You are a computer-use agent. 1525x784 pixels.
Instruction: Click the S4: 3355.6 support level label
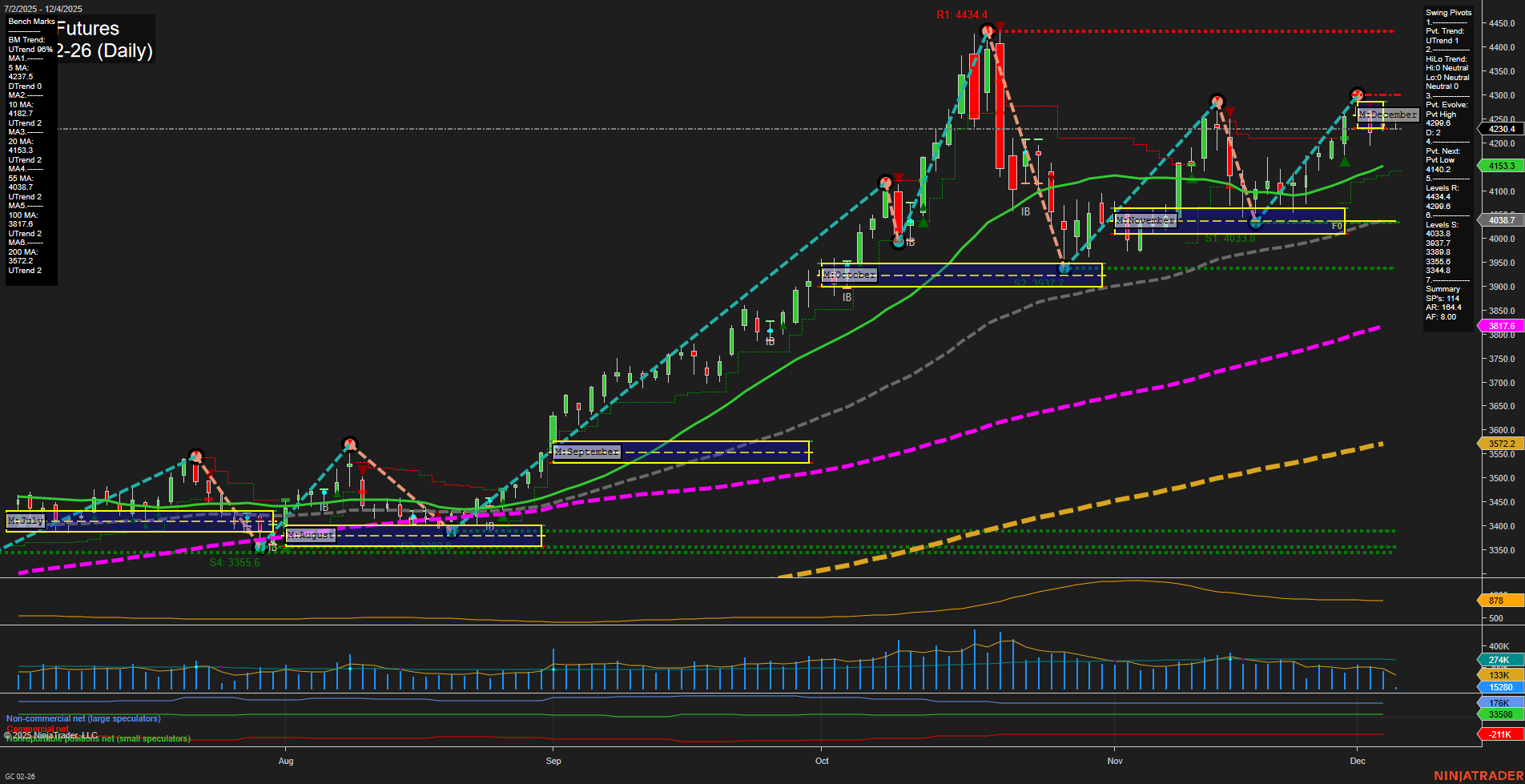tap(235, 561)
